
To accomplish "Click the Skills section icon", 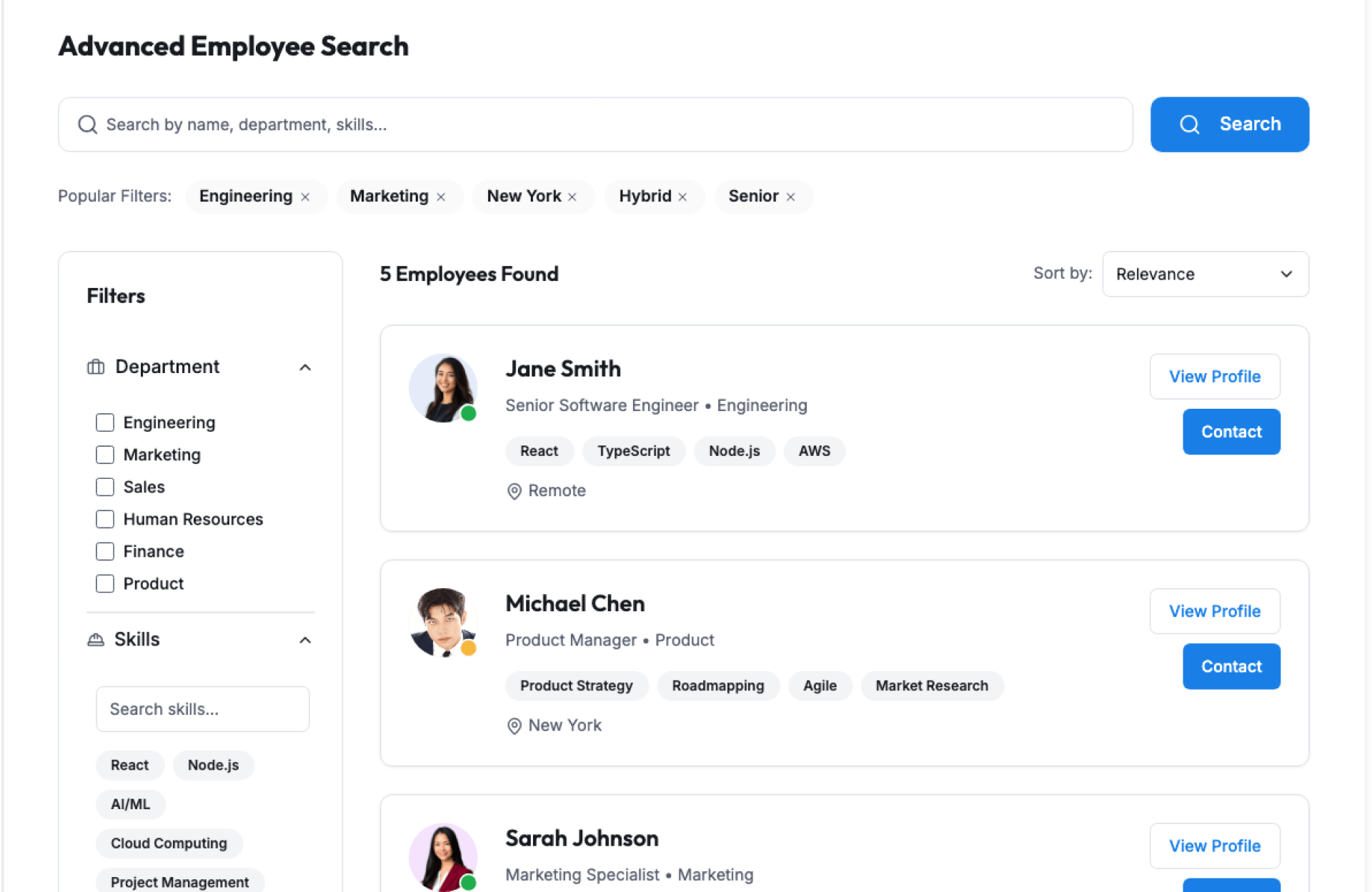I will (x=96, y=640).
